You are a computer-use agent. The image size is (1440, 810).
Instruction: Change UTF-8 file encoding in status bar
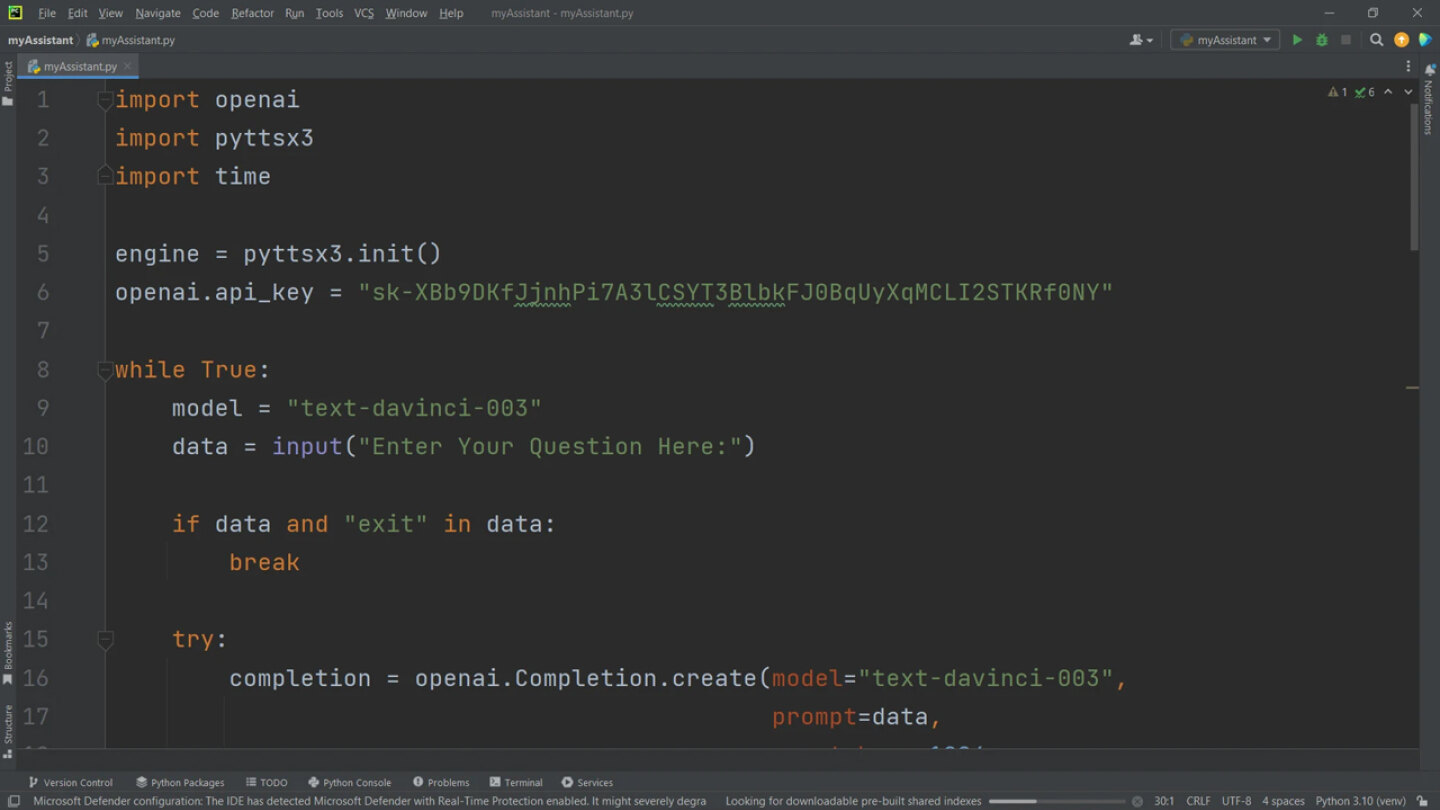click(x=1236, y=801)
